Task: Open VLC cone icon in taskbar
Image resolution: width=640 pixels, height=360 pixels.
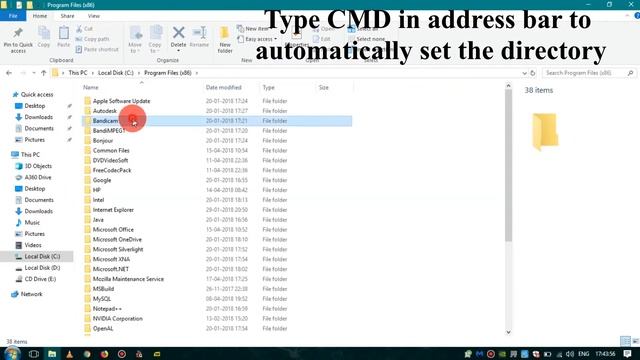Action: (x=69, y=354)
